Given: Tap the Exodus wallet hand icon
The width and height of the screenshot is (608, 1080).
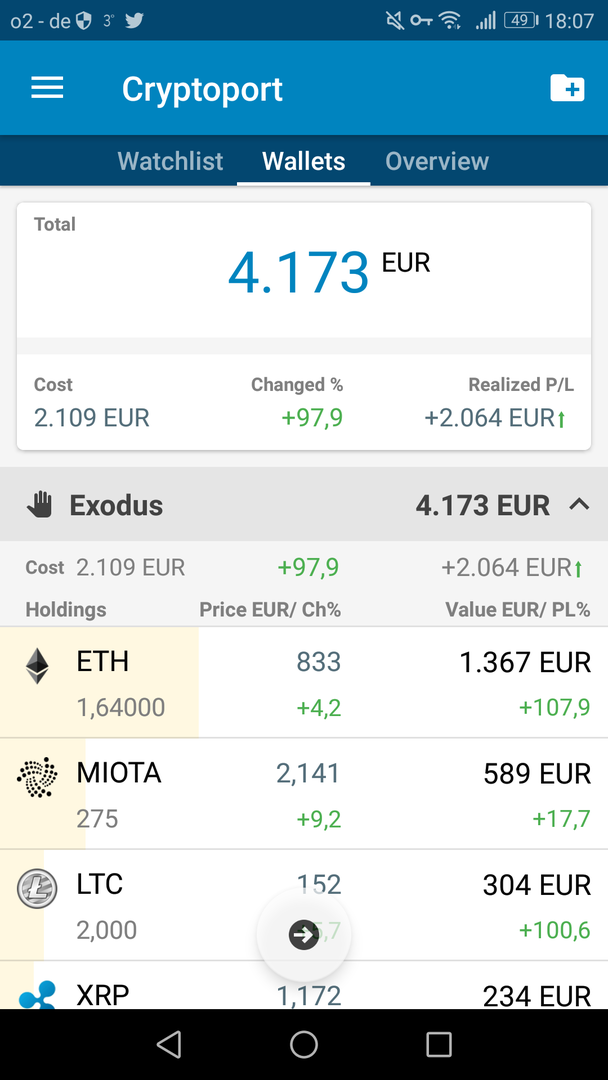Looking at the screenshot, I should click(x=40, y=505).
